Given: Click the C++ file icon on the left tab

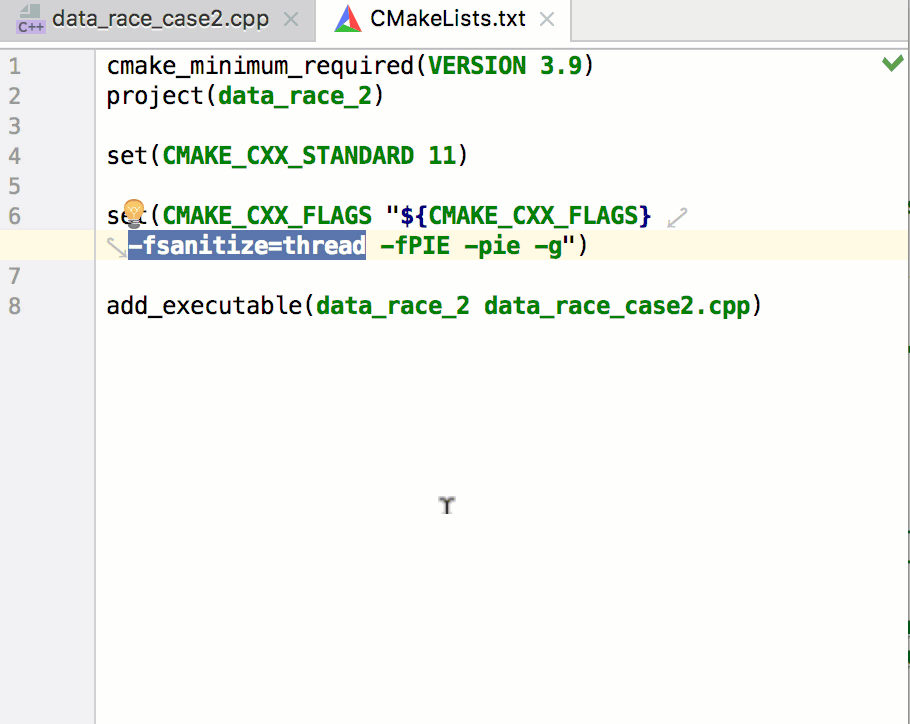Looking at the screenshot, I should (x=30, y=18).
